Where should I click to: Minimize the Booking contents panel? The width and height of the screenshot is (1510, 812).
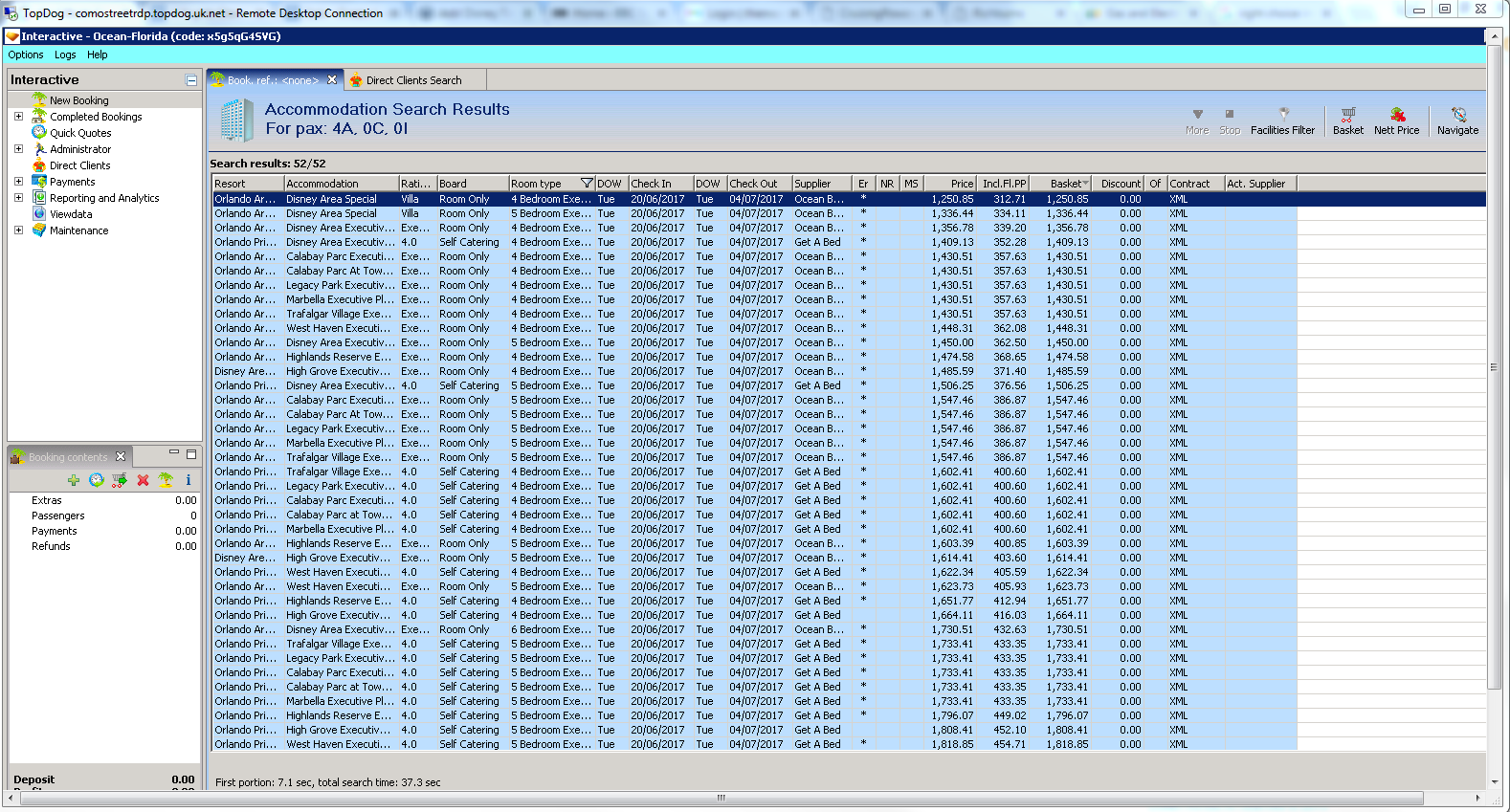174,453
